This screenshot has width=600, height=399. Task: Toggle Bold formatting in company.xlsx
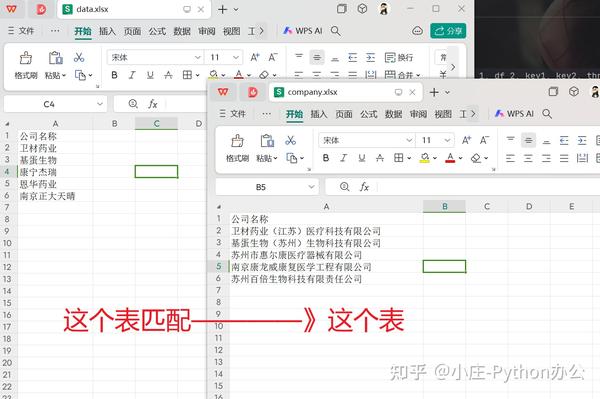click(x=326, y=158)
